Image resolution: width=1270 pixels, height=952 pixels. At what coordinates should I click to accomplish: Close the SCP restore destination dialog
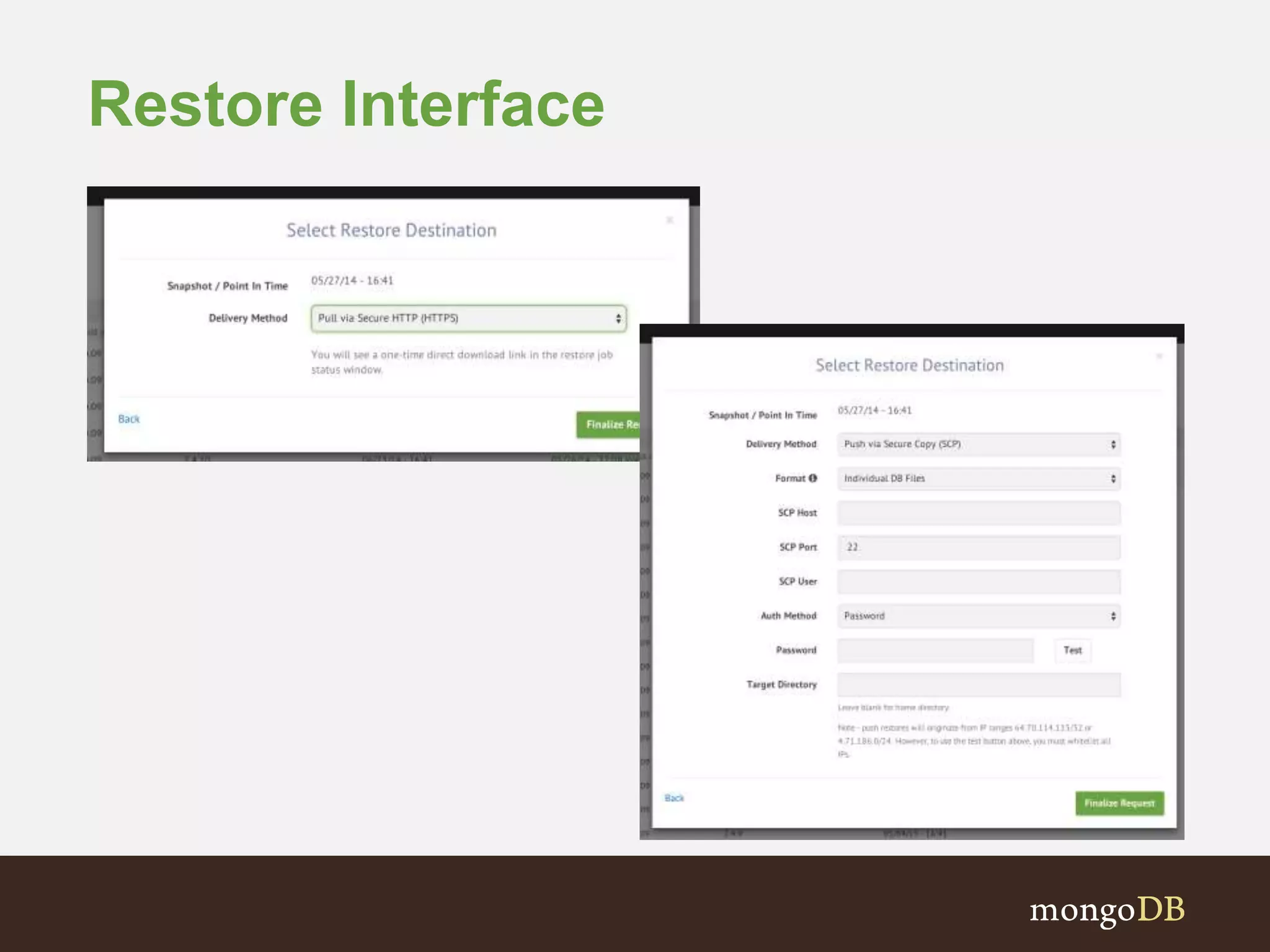(1158, 356)
